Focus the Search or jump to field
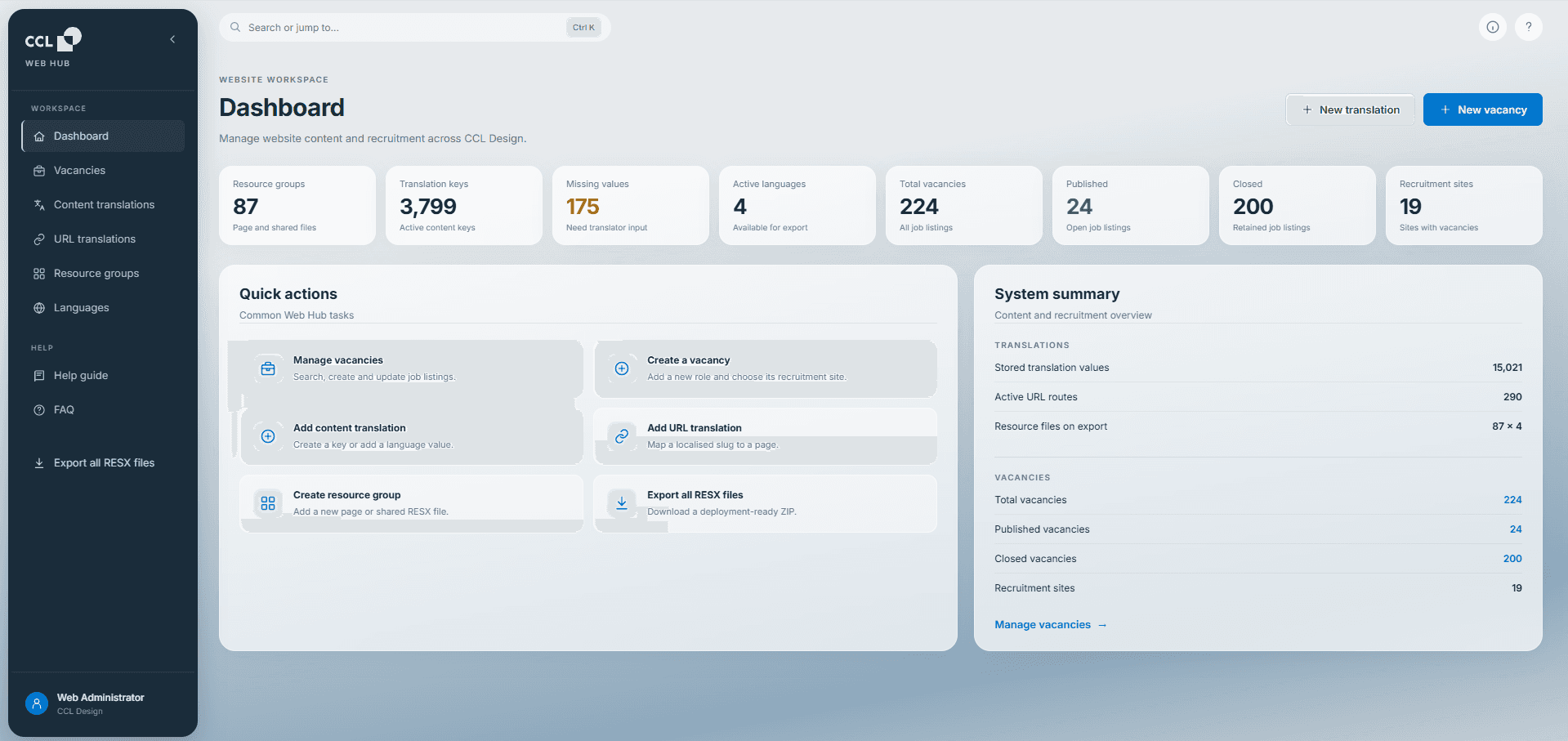This screenshot has width=1568, height=741. [x=414, y=27]
